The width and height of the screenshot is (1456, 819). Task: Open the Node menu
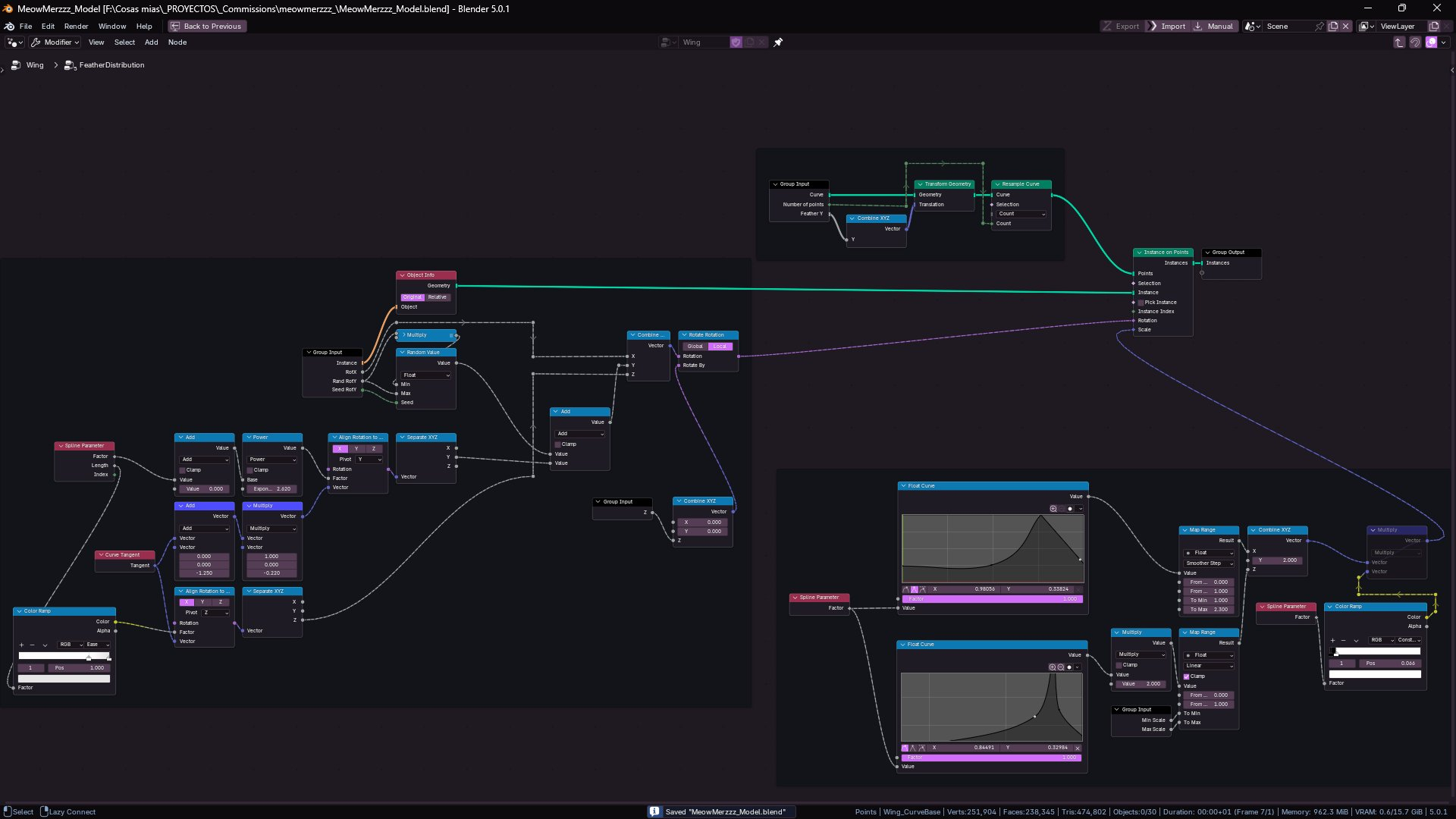point(177,42)
